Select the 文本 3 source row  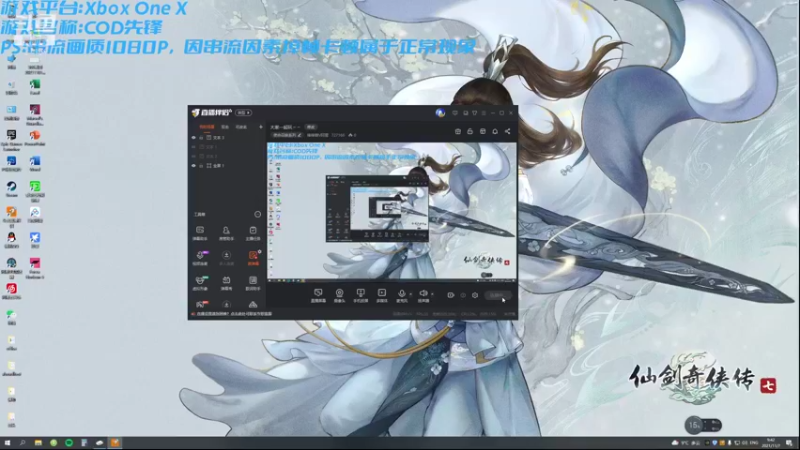(x=227, y=138)
